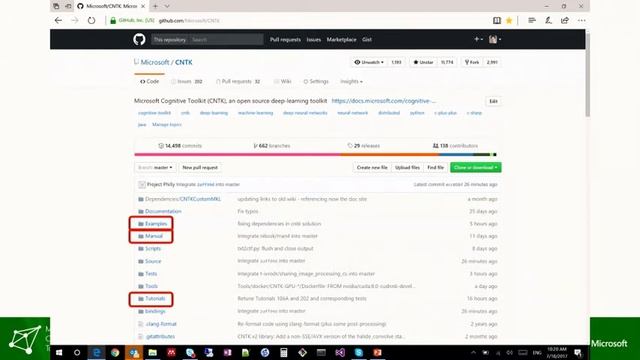
Task: Open the GitHub create-new plus dropdown
Action: pyautogui.click(x=478, y=40)
